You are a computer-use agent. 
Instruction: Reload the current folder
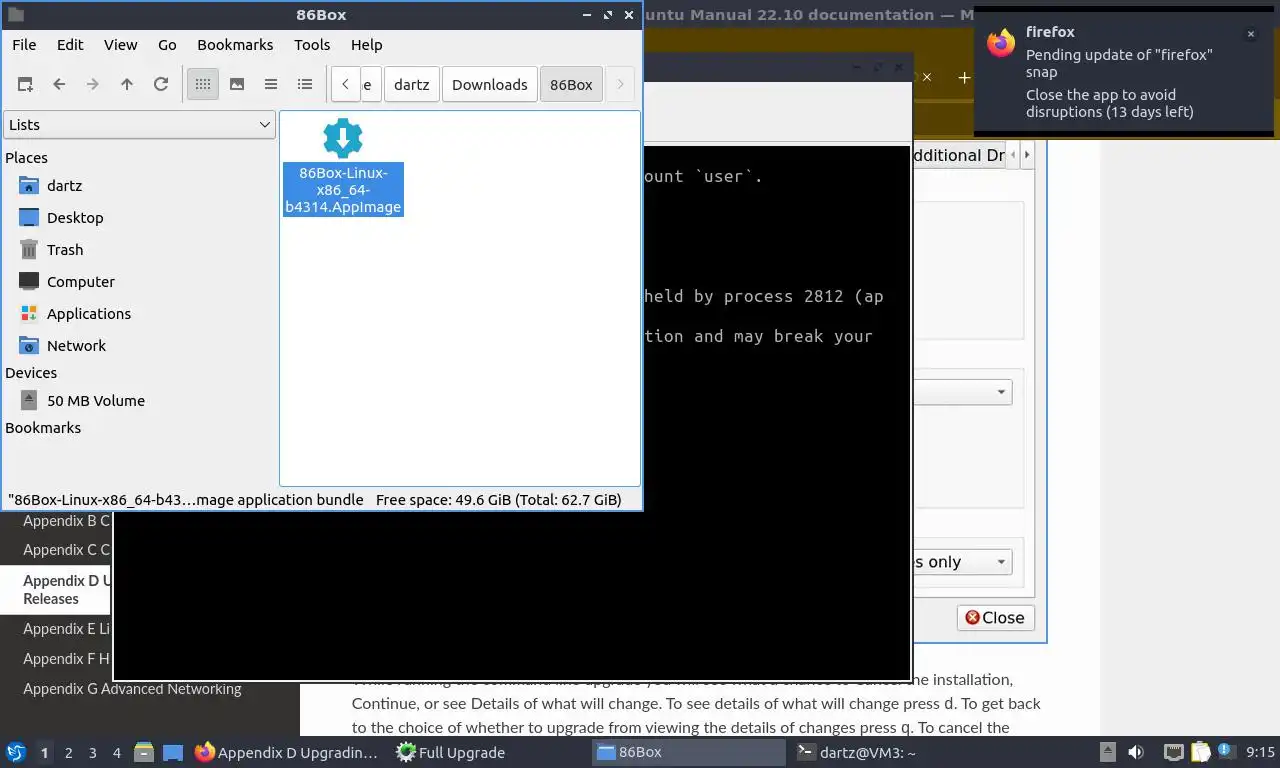pyautogui.click(x=161, y=84)
